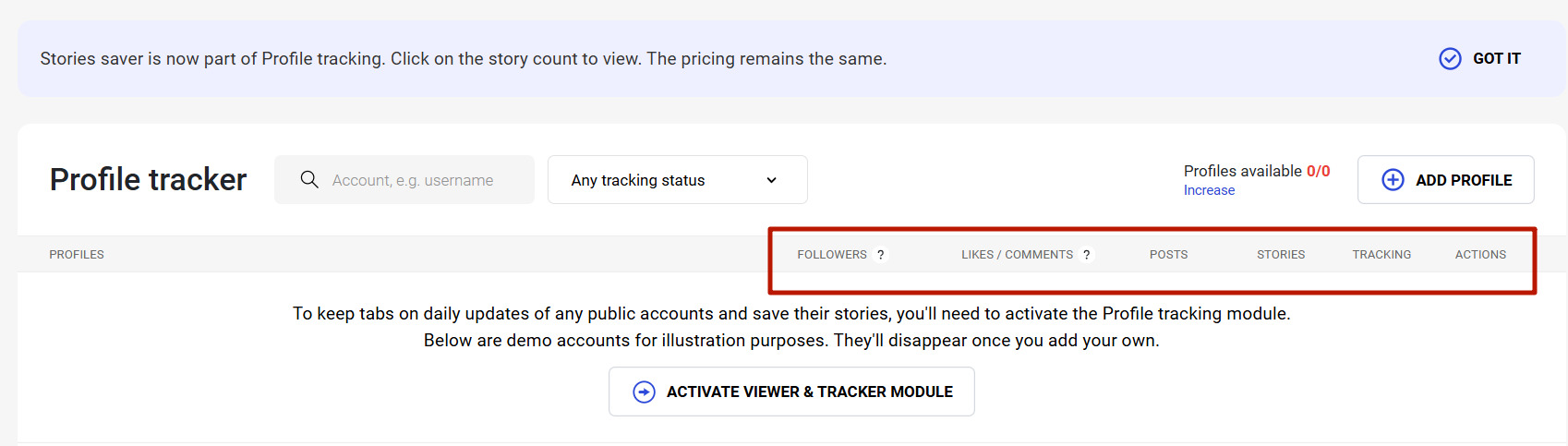Click the FOLLOWERS column header

832,255
